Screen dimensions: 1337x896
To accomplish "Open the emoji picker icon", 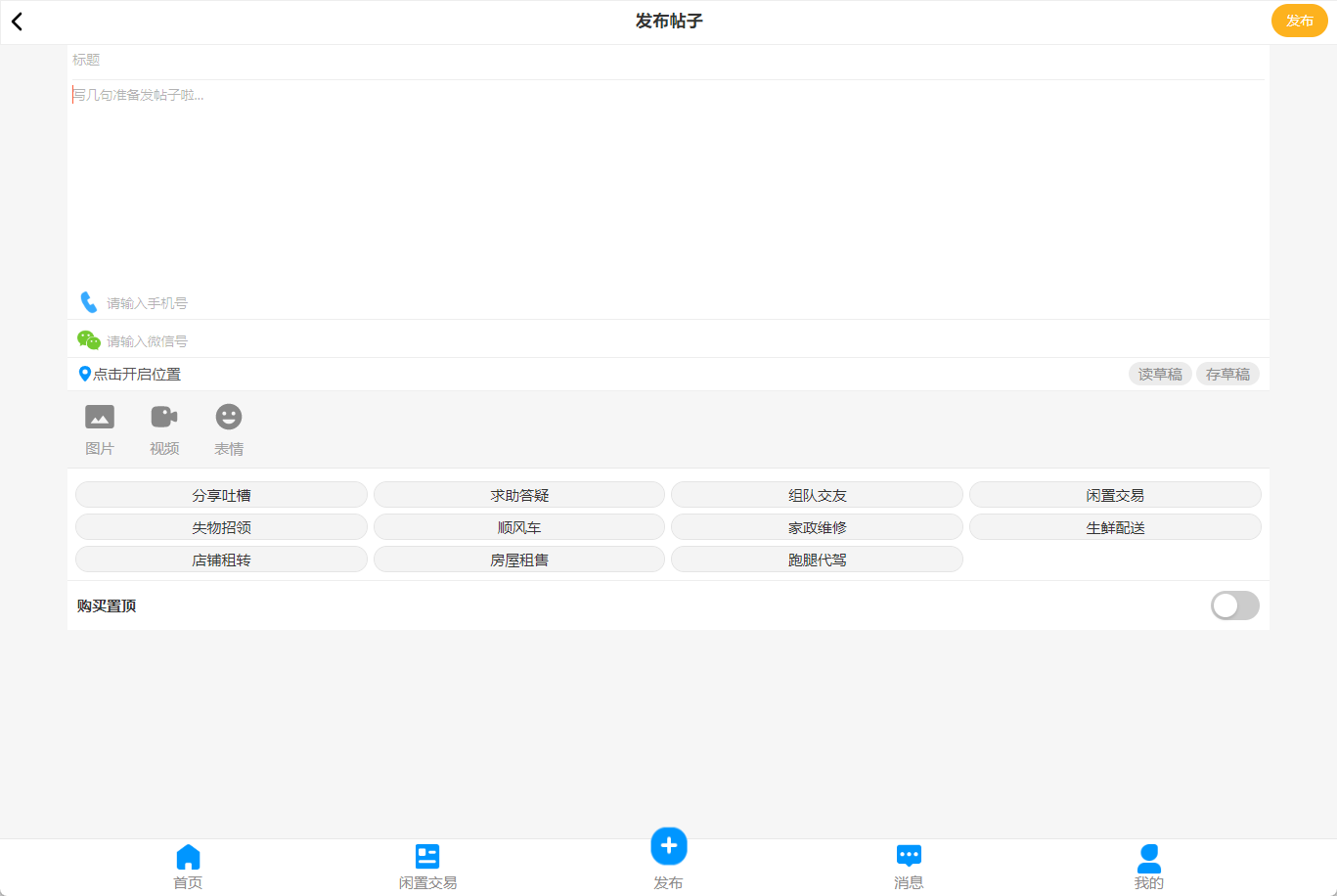I will tap(229, 418).
